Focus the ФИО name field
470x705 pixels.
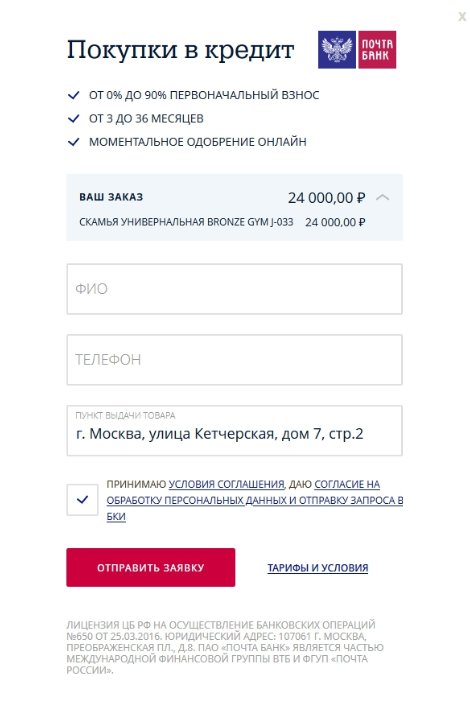(x=234, y=289)
